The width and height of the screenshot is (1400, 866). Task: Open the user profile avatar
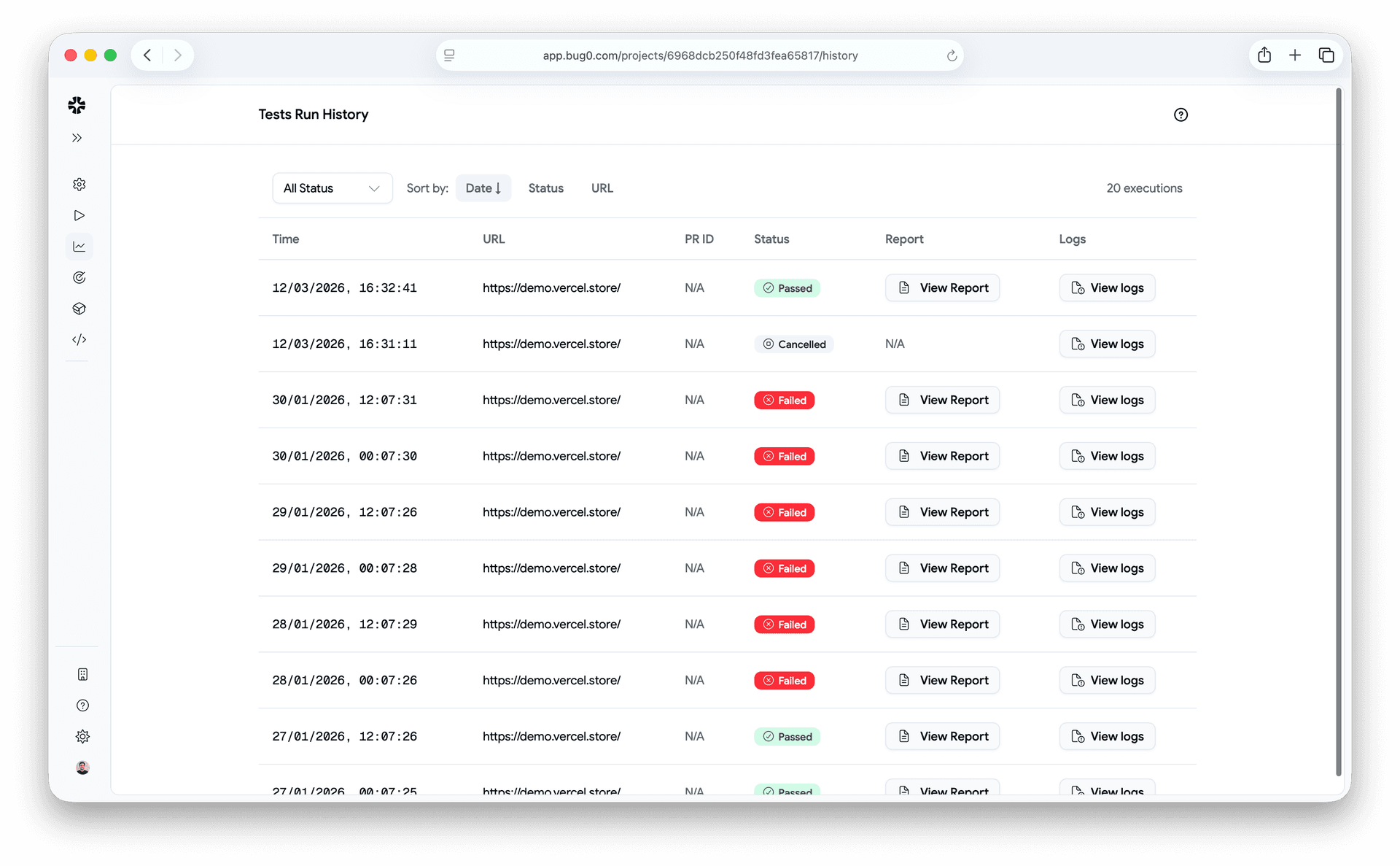tap(82, 768)
